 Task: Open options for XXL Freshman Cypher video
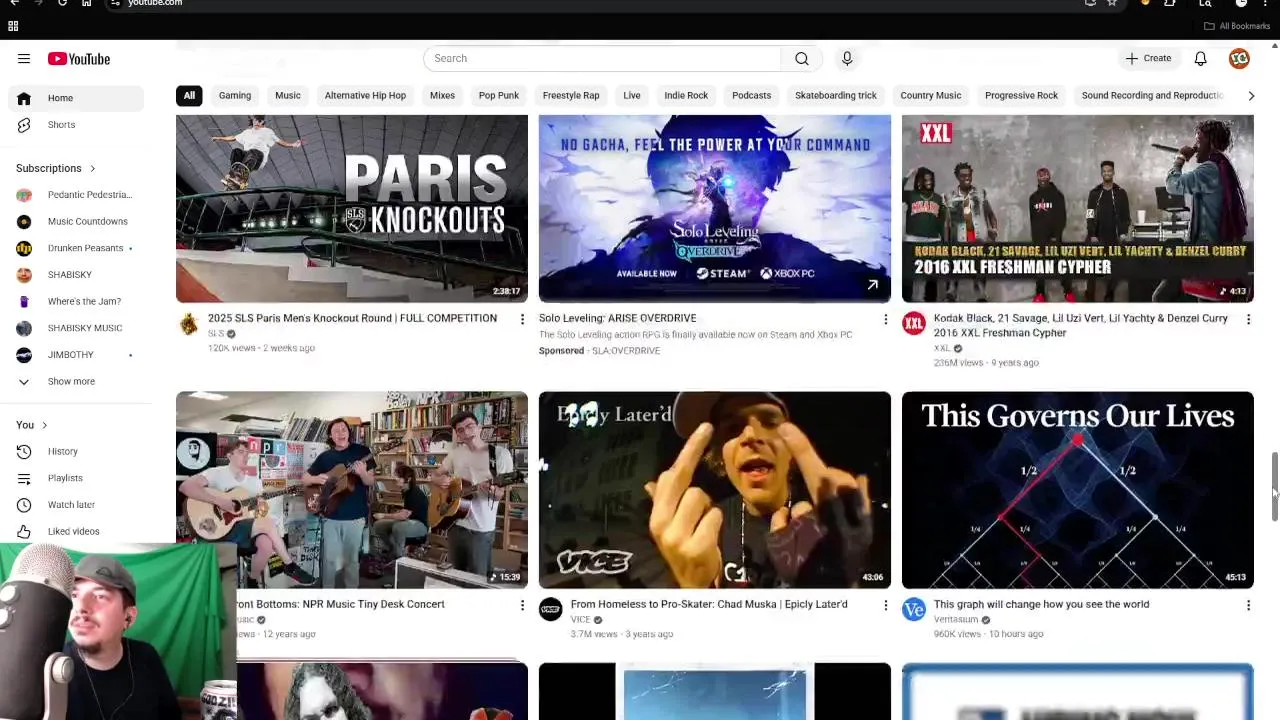point(1248,319)
